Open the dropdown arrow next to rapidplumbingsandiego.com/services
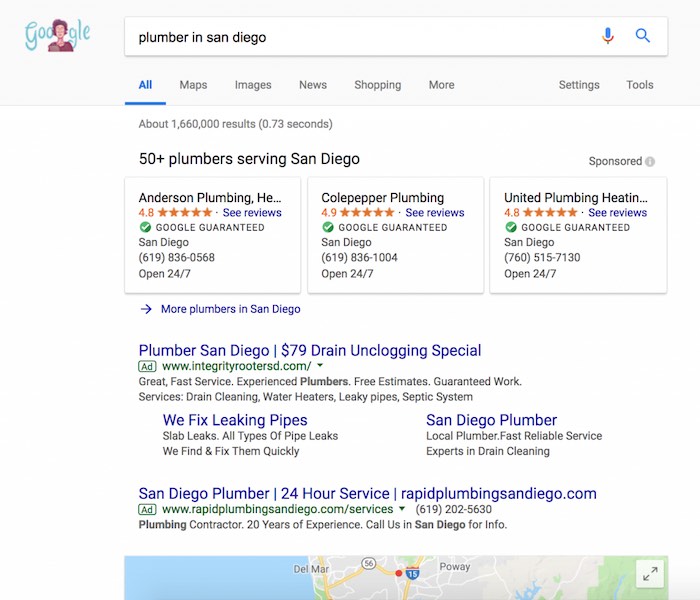Screen dimensions: 700x600 coord(402,508)
